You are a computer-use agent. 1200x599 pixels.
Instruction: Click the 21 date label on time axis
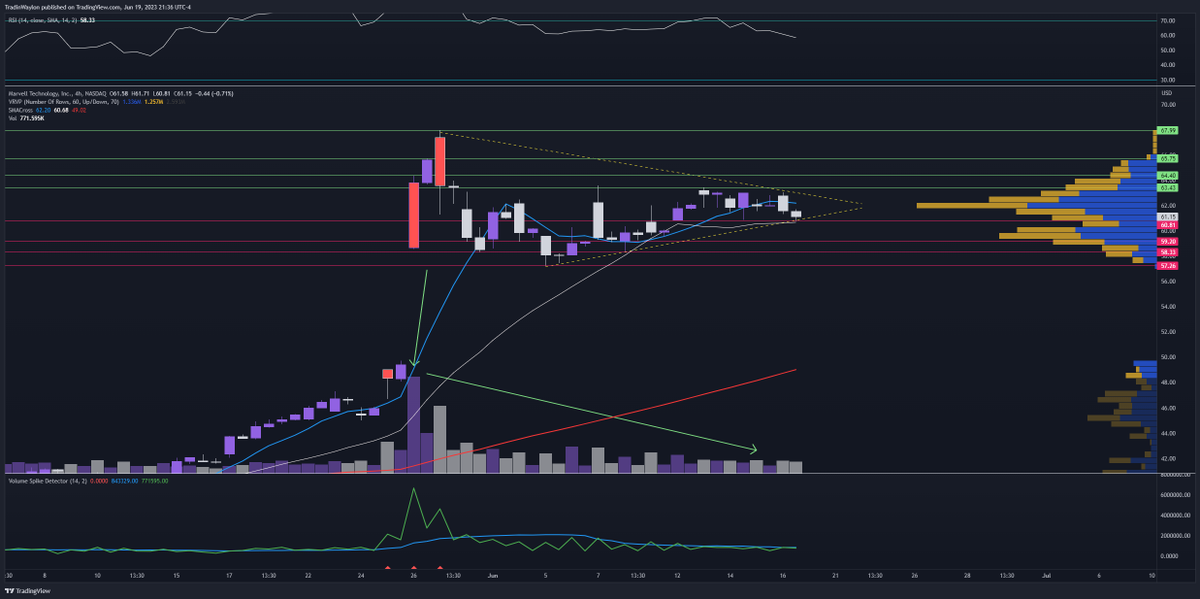click(835, 576)
